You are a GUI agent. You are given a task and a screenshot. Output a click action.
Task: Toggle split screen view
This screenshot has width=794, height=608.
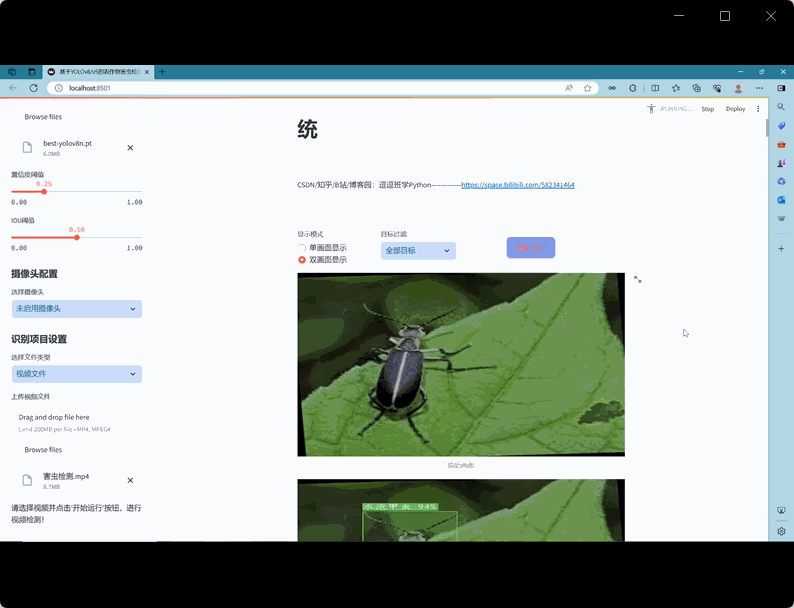[x=655, y=88]
